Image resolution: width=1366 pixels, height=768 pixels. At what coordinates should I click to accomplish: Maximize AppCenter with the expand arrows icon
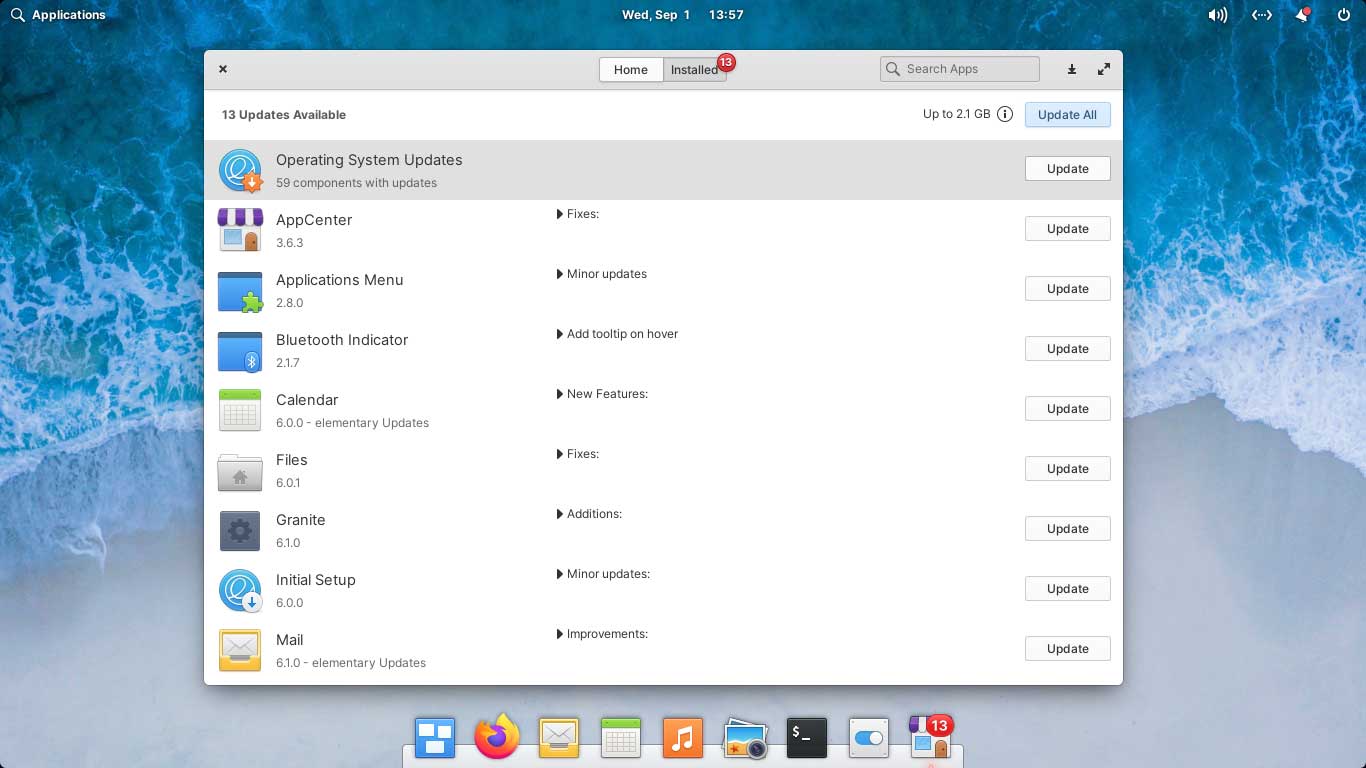click(x=1104, y=69)
